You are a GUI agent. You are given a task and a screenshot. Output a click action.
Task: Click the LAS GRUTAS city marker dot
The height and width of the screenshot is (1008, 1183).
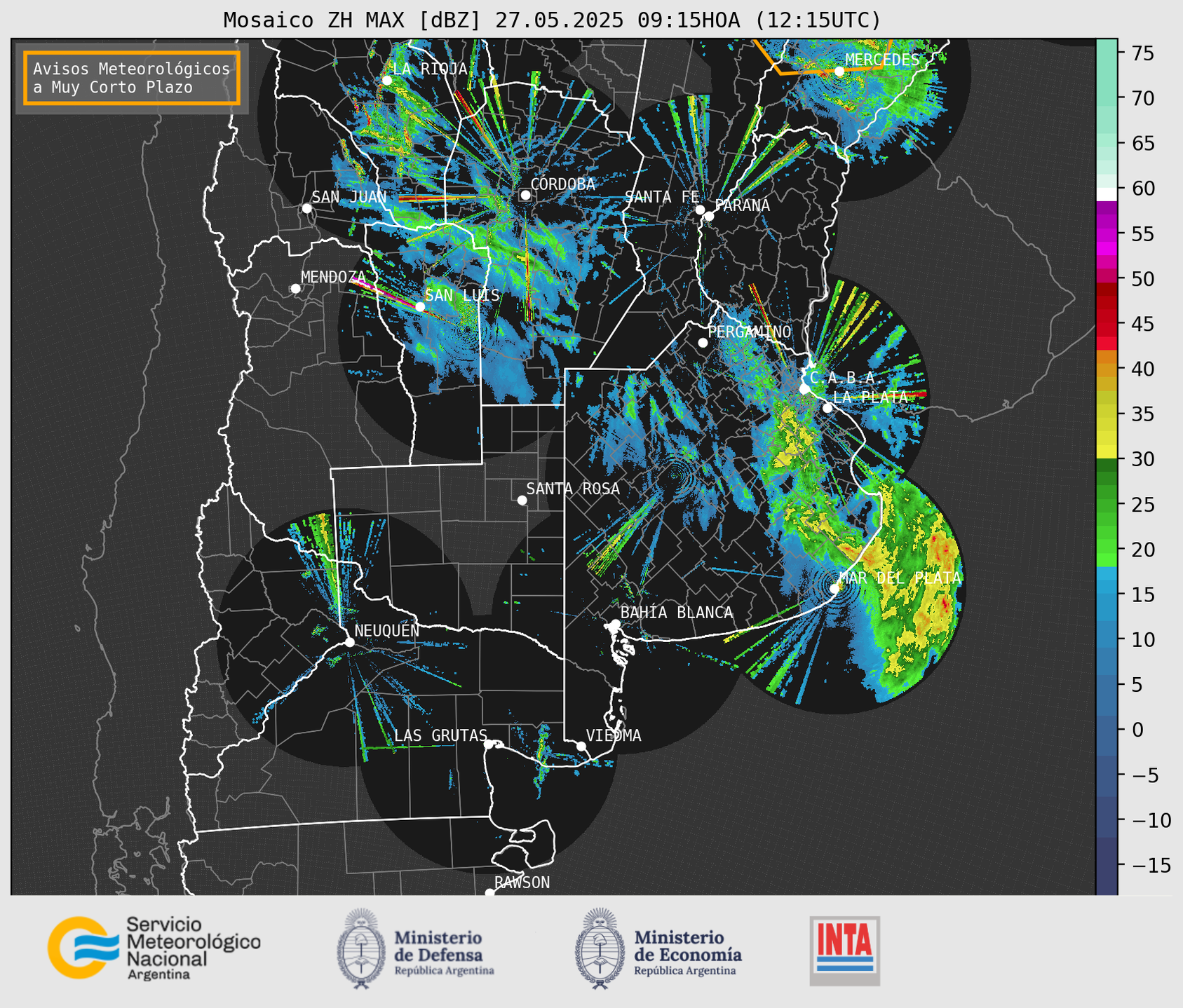click(489, 744)
